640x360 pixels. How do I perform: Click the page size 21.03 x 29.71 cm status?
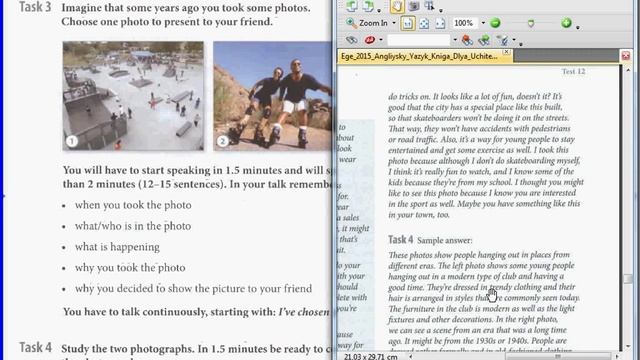(371, 356)
